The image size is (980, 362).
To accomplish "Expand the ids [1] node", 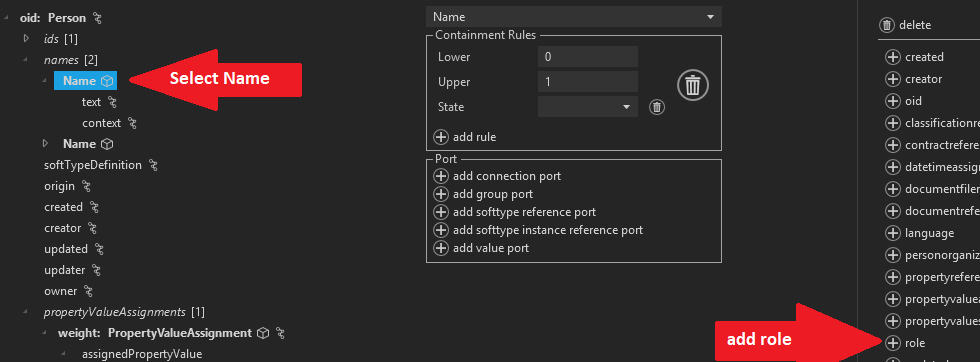I will (x=26, y=39).
